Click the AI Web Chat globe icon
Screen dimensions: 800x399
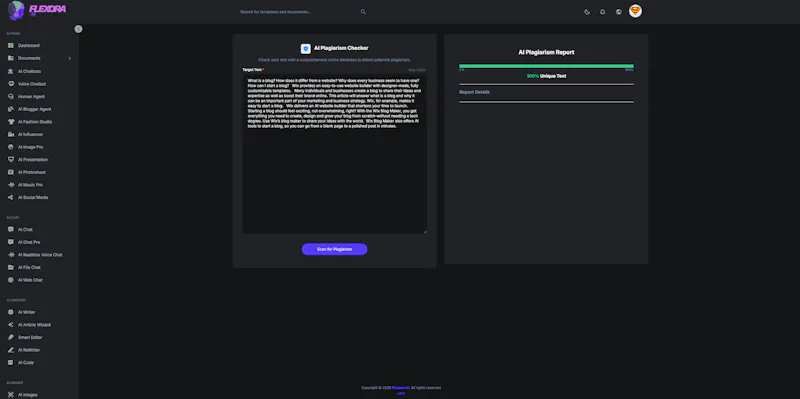coord(11,280)
